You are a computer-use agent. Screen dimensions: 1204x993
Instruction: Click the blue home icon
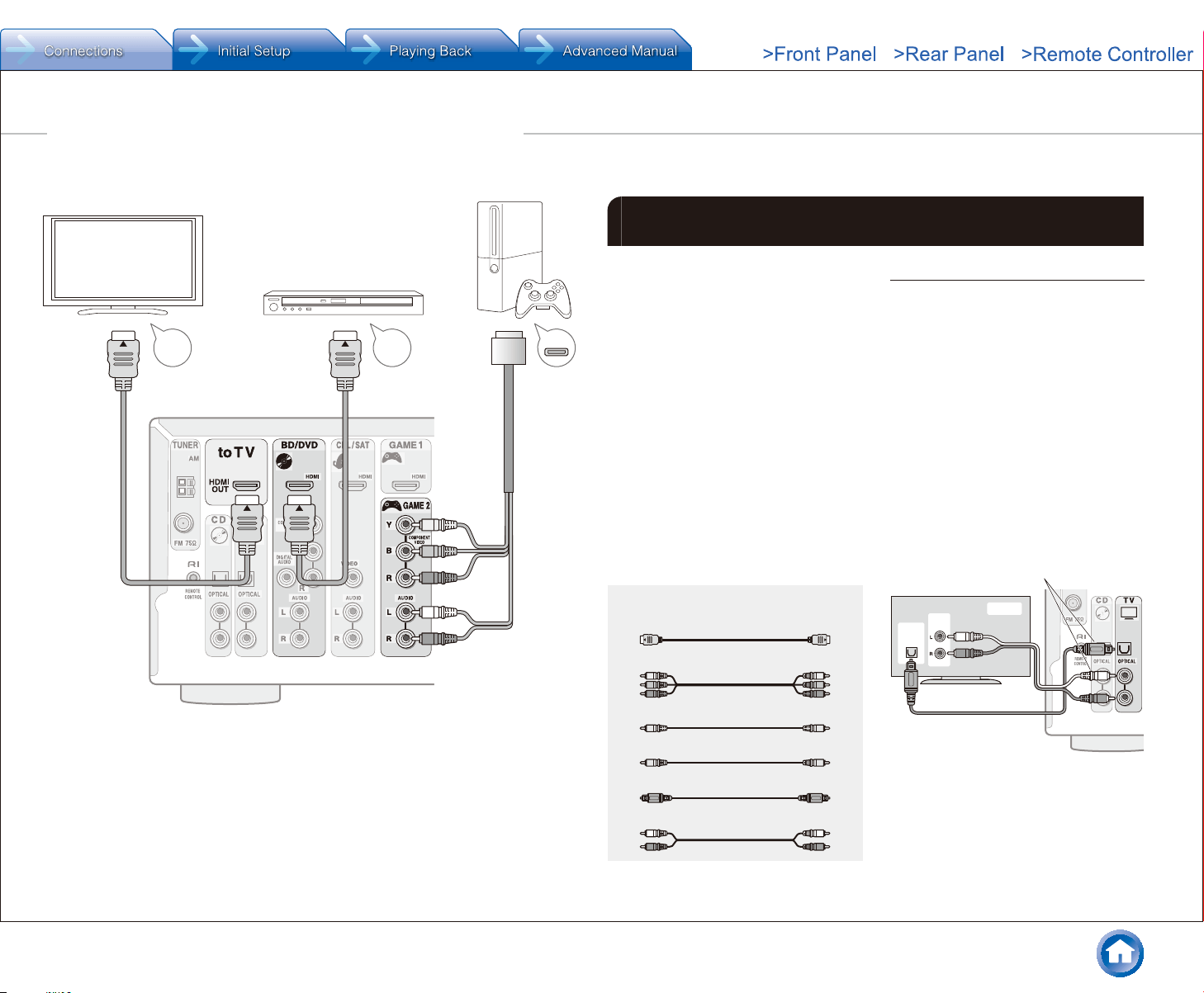click(x=1120, y=953)
